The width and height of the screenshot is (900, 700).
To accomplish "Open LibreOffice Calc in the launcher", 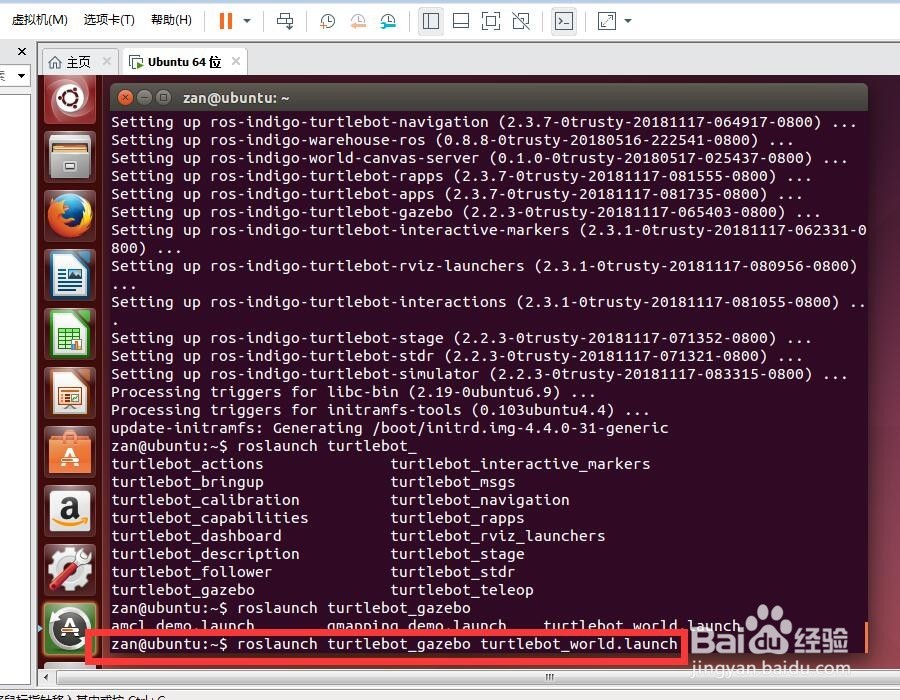I will (70, 334).
